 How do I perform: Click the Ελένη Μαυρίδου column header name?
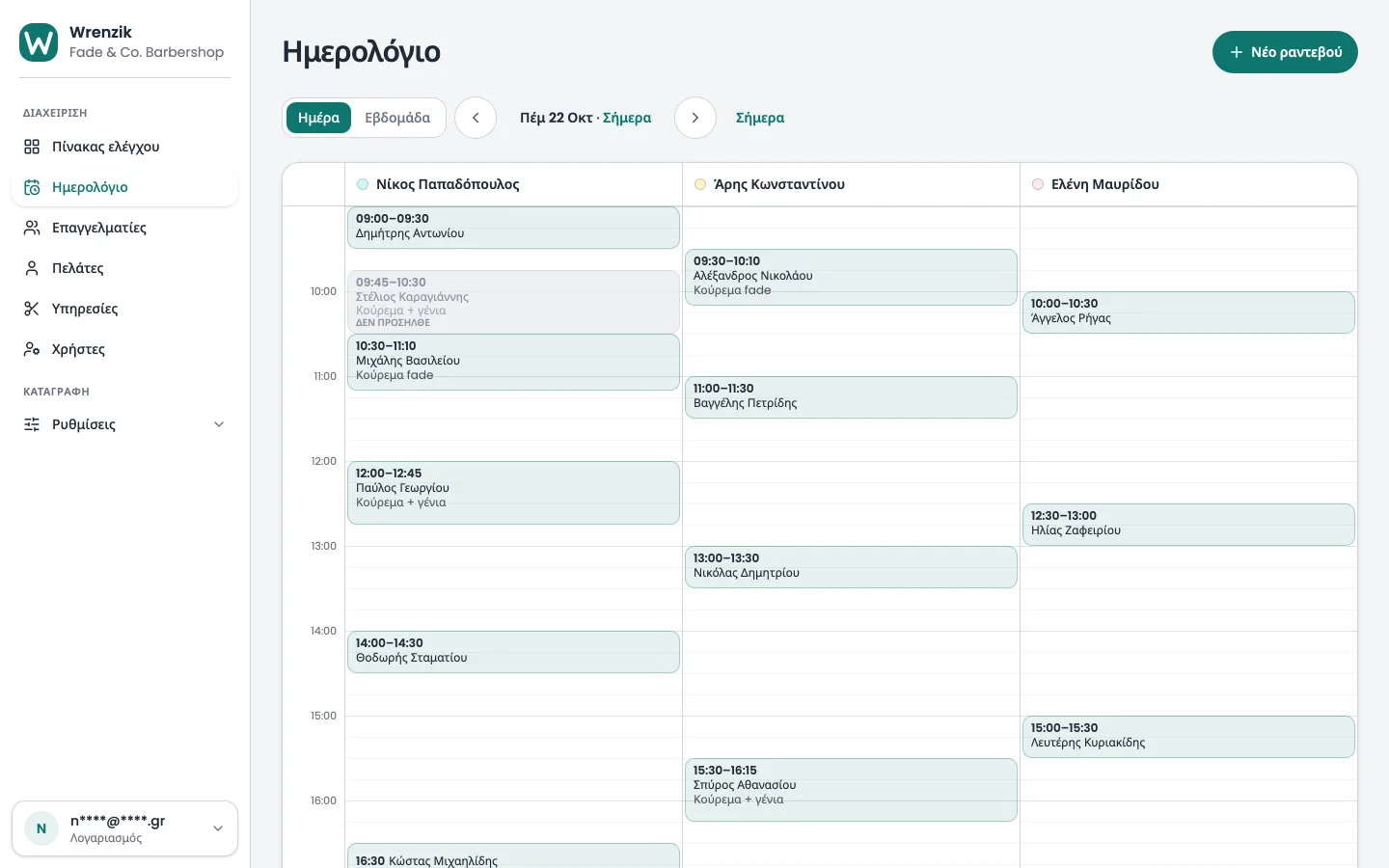1105,184
